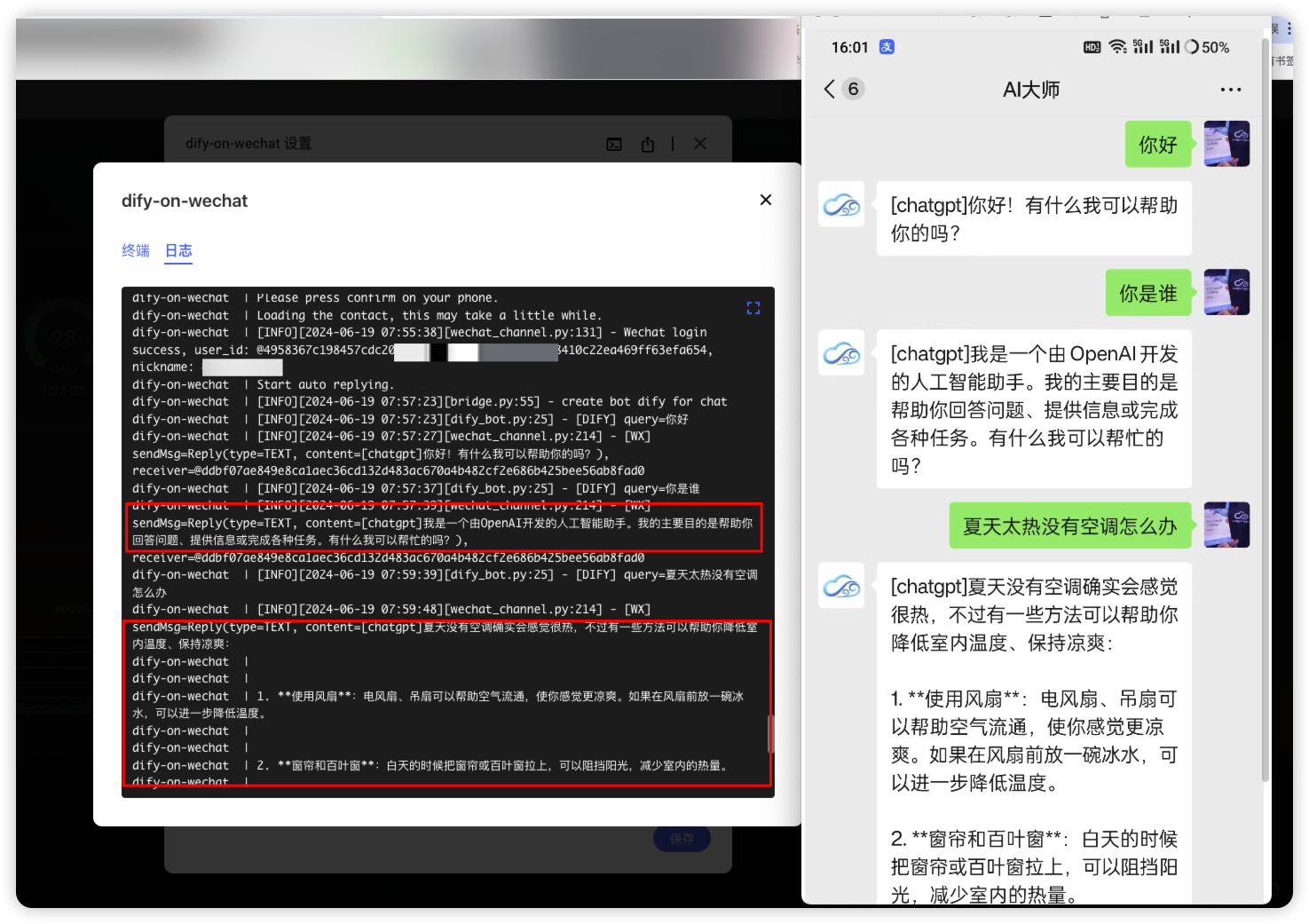Click share icon in dify-on-wechat 设置 header
The image size is (1309, 924).
pos(648,144)
